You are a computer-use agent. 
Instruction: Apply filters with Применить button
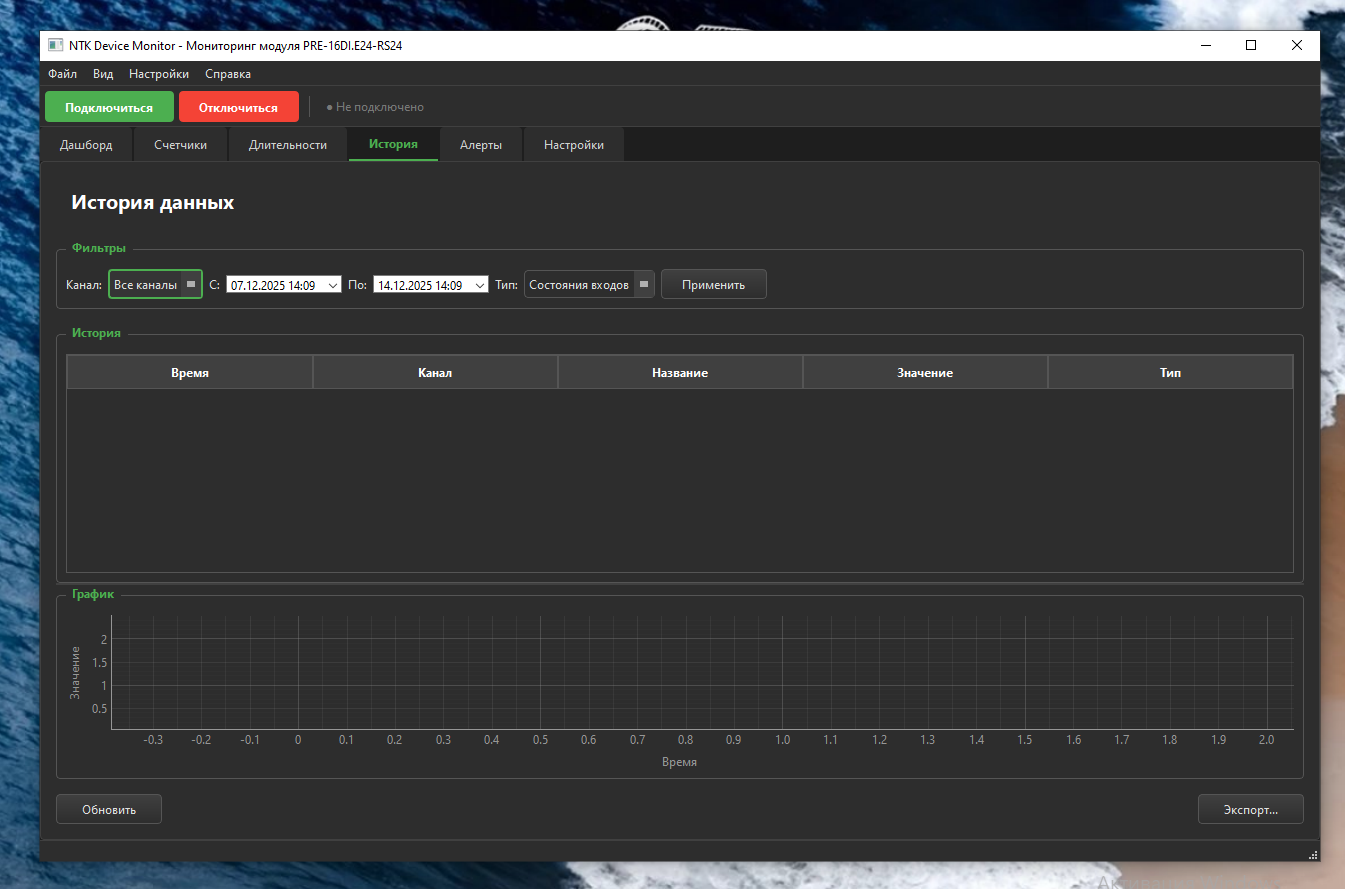[x=714, y=285]
